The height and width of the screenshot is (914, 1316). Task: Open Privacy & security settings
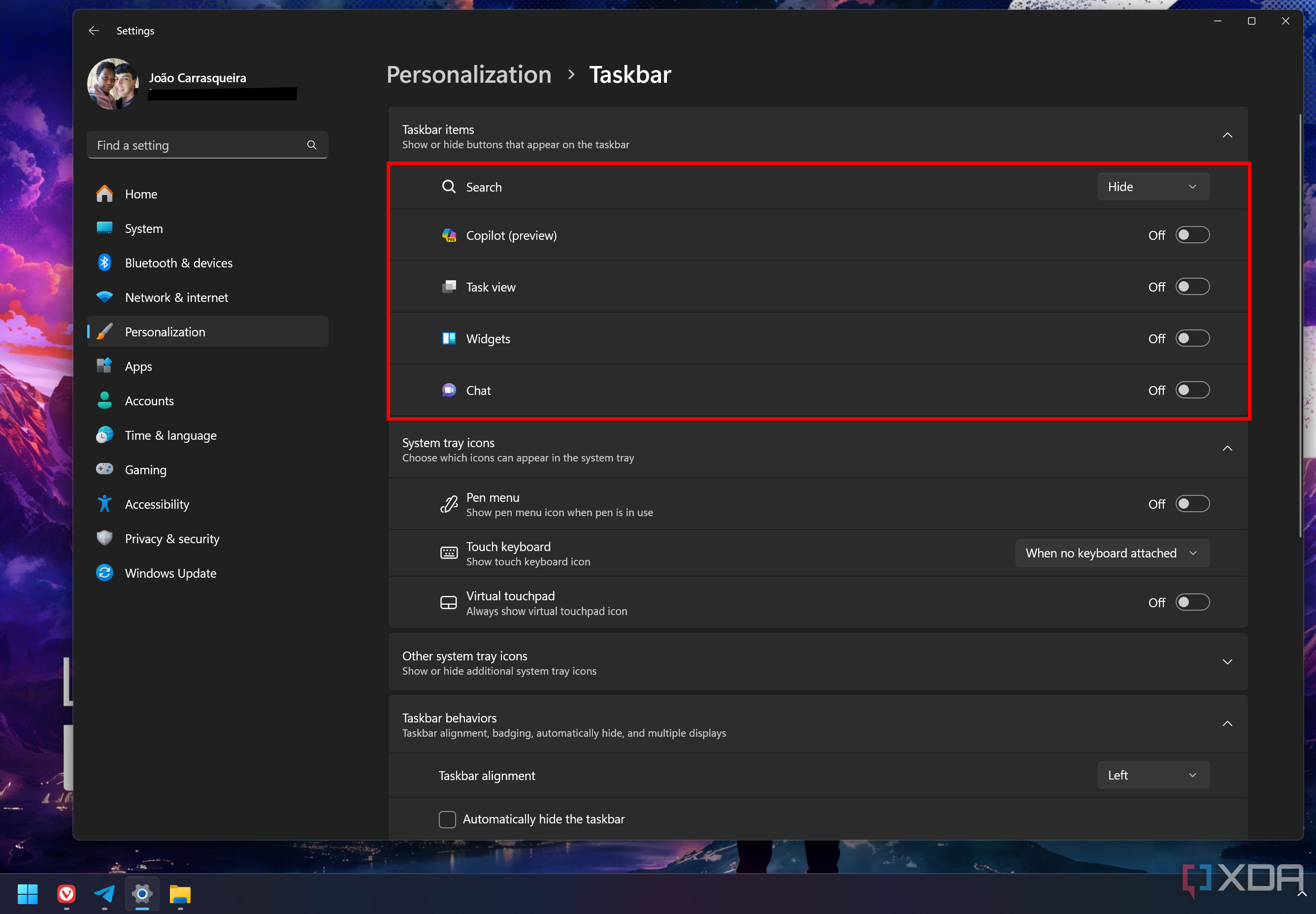pyautogui.click(x=207, y=538)
